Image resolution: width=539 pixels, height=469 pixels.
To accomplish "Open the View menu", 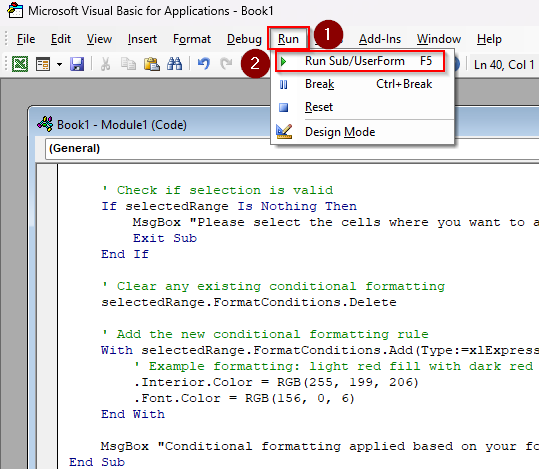I will 99,39.
